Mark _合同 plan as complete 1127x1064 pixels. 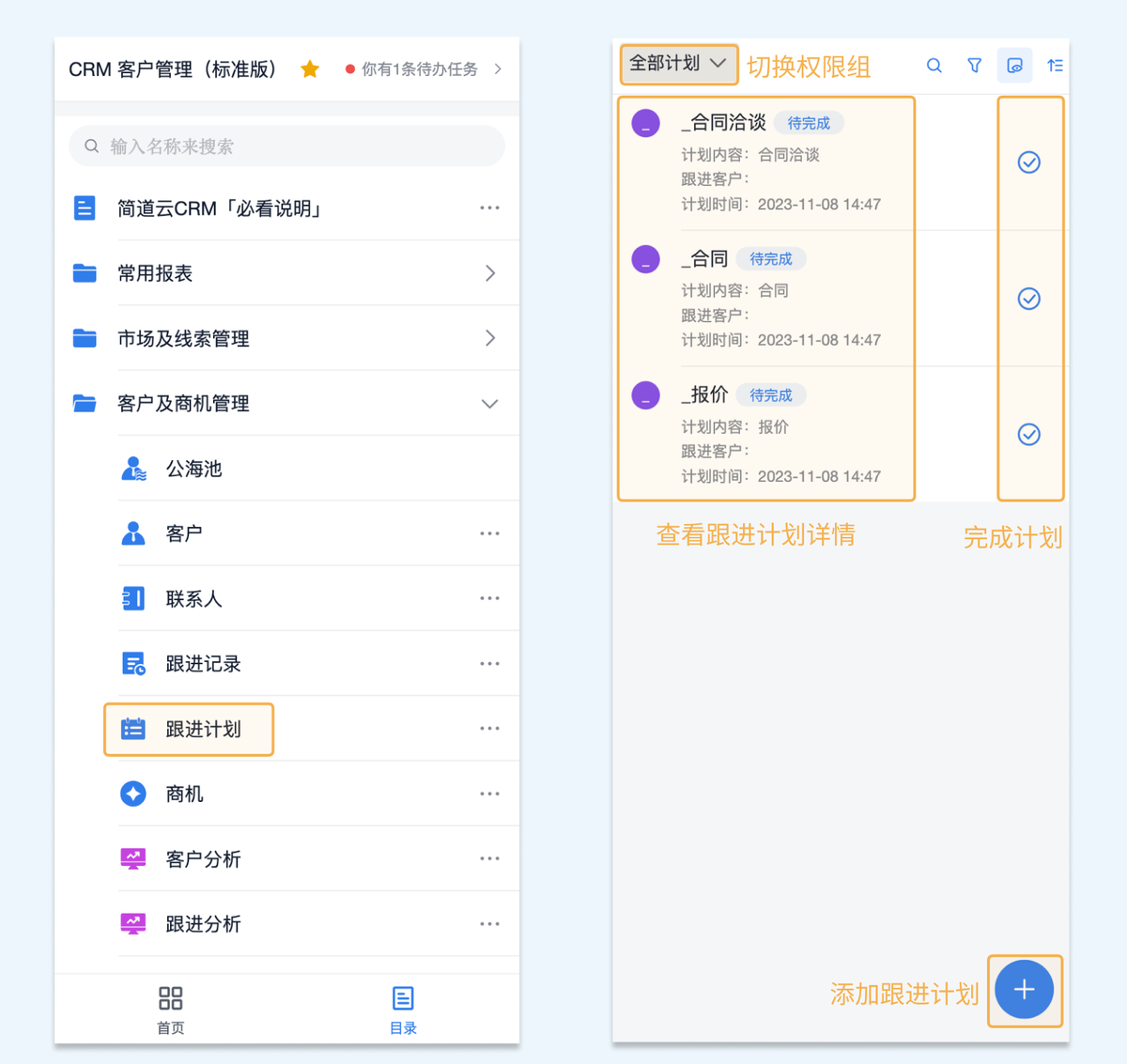coord(1029,299)
